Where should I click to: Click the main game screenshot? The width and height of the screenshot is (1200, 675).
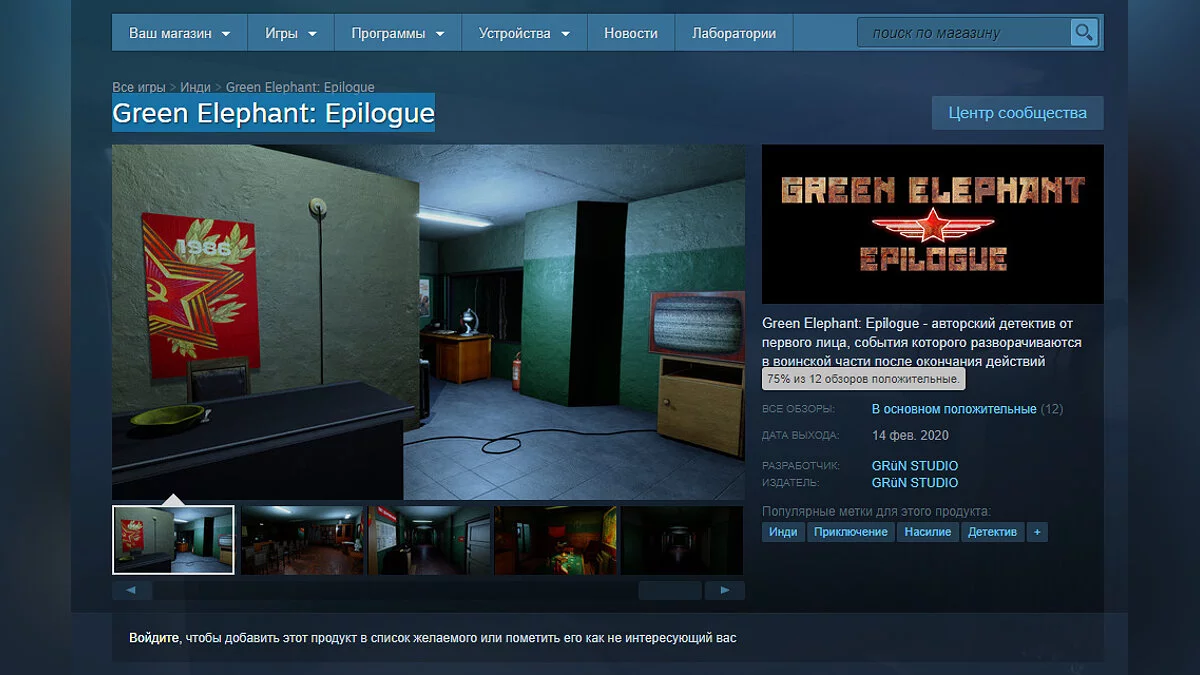pos(429,322)
